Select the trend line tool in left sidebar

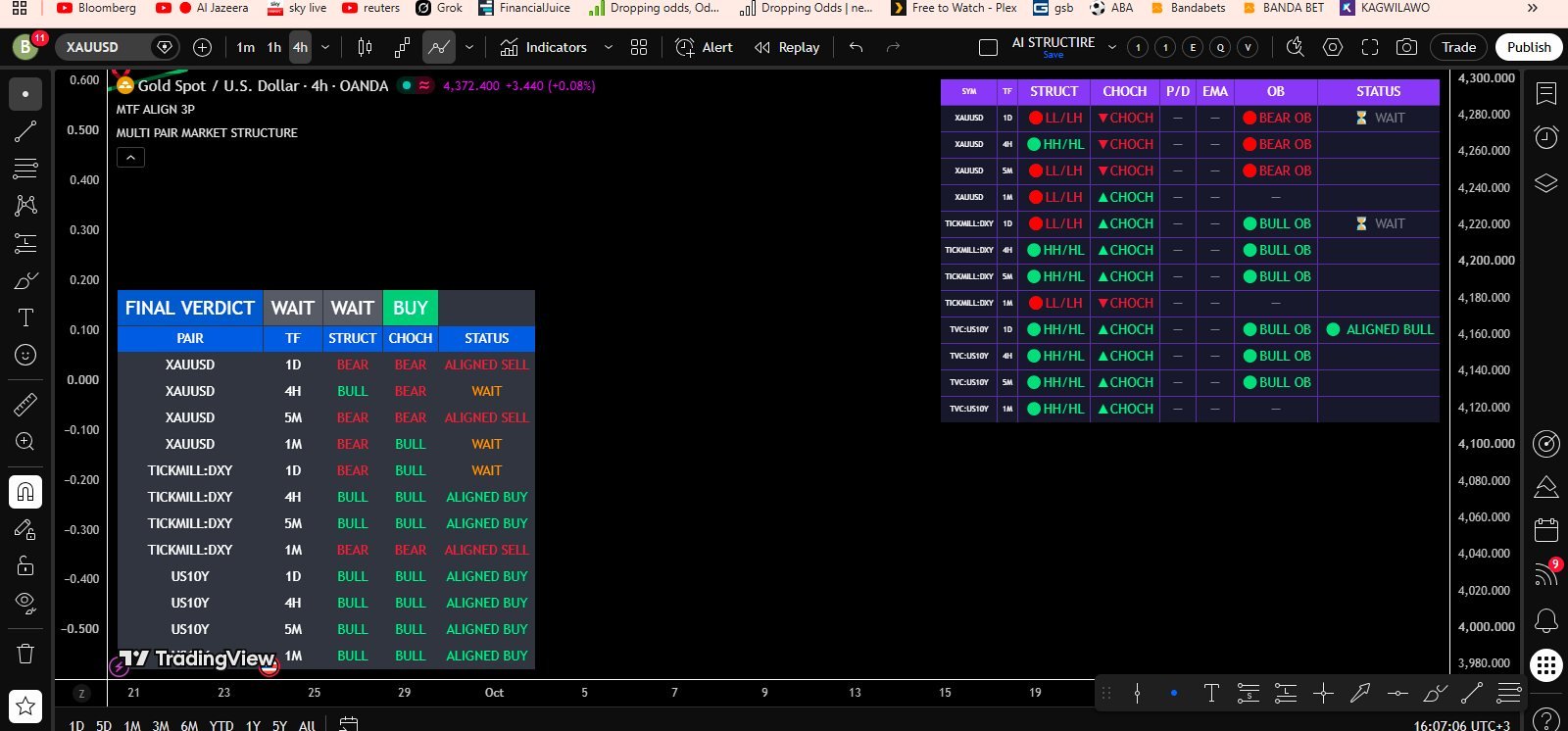25,131
